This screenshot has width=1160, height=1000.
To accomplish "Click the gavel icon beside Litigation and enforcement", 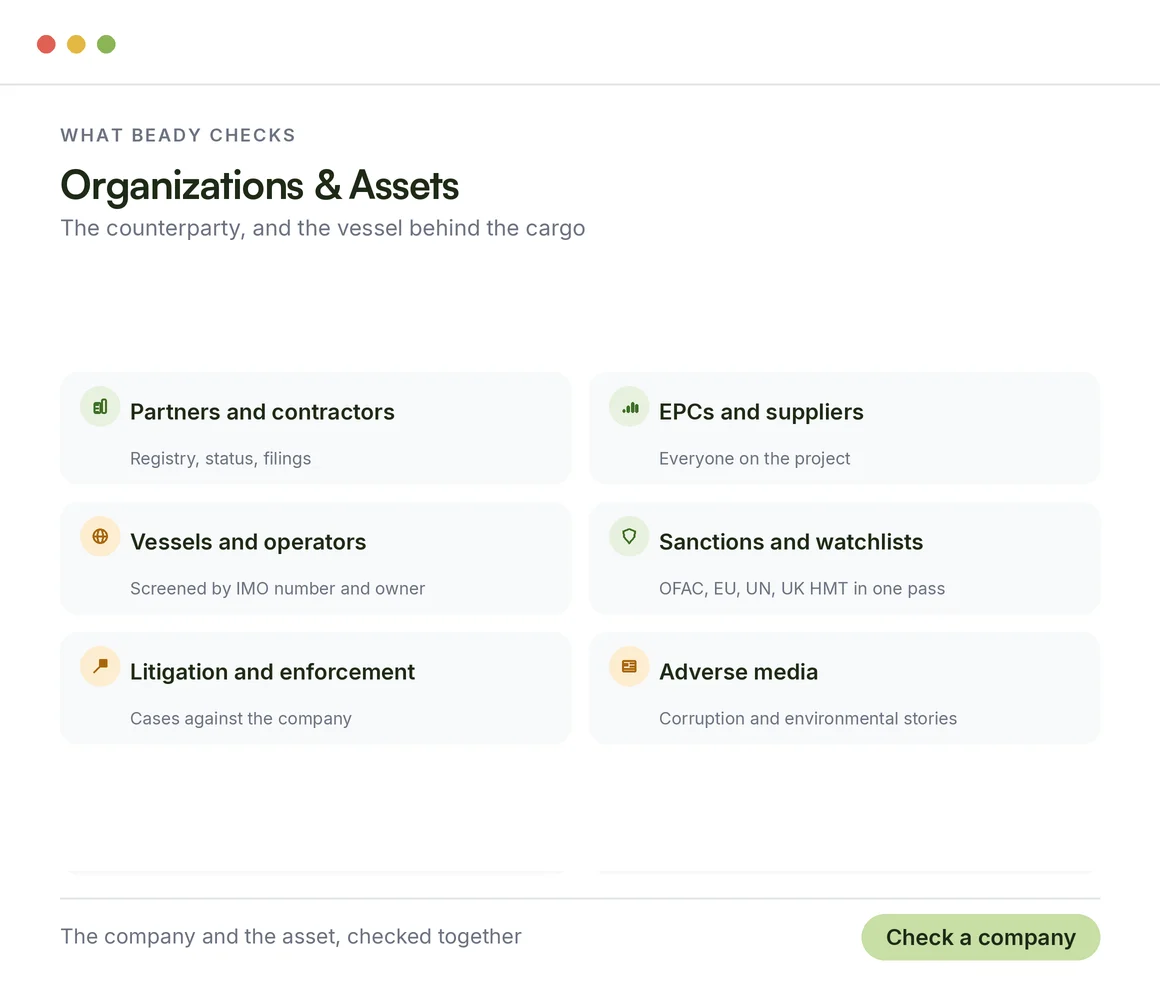I will click(x=100, y=666).
